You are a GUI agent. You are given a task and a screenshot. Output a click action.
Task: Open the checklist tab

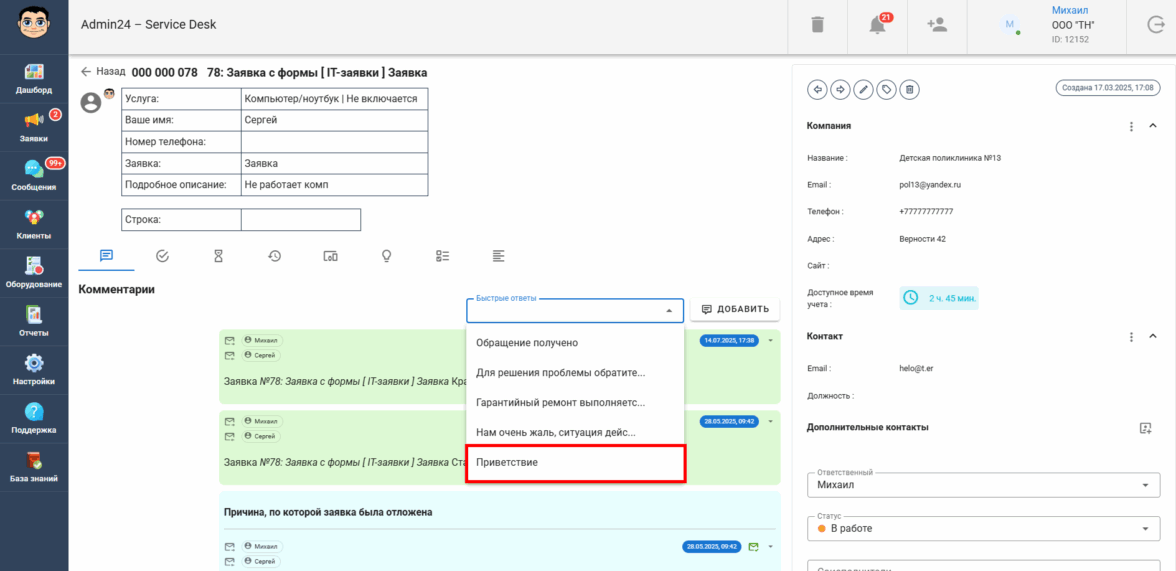point(442,256)
